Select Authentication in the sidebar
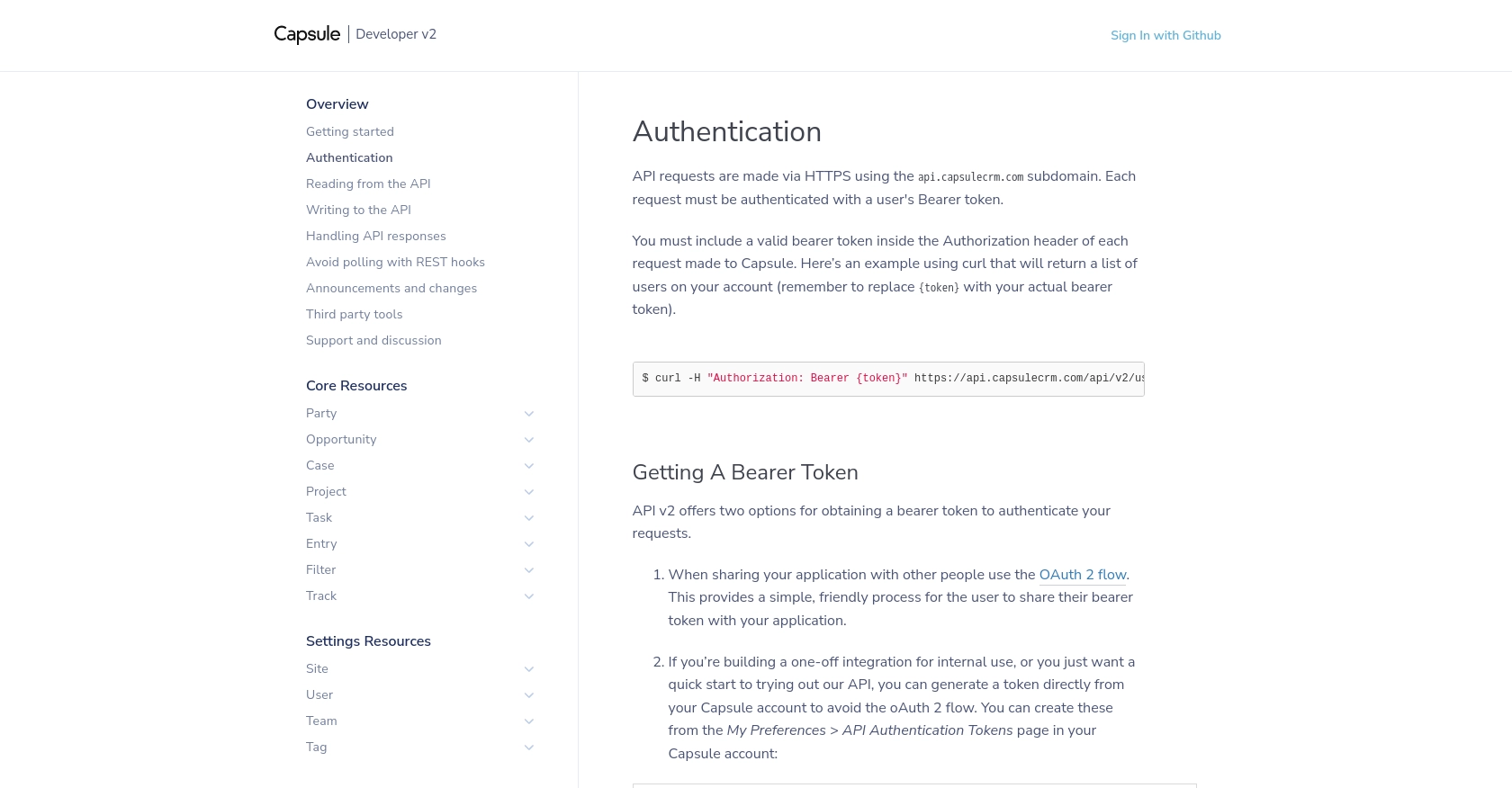 pos(349,157)
